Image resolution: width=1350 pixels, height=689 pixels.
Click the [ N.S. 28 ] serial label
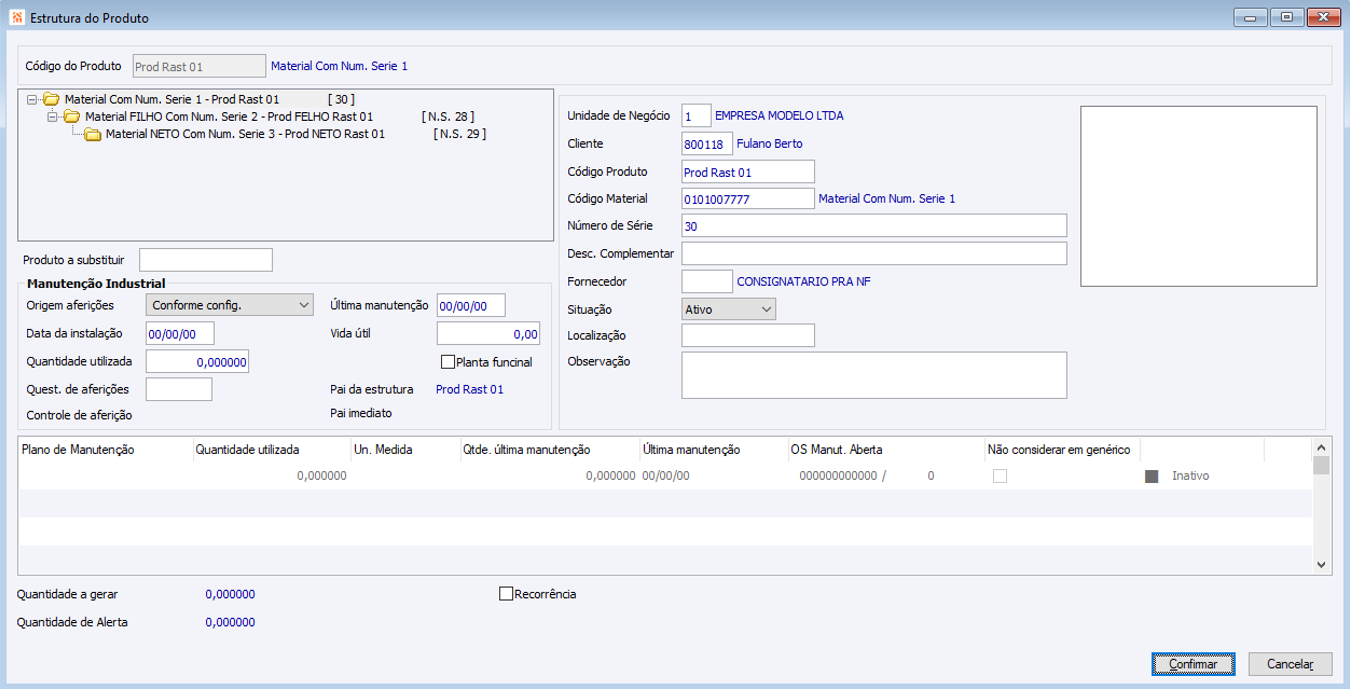[x=448, y=116]
